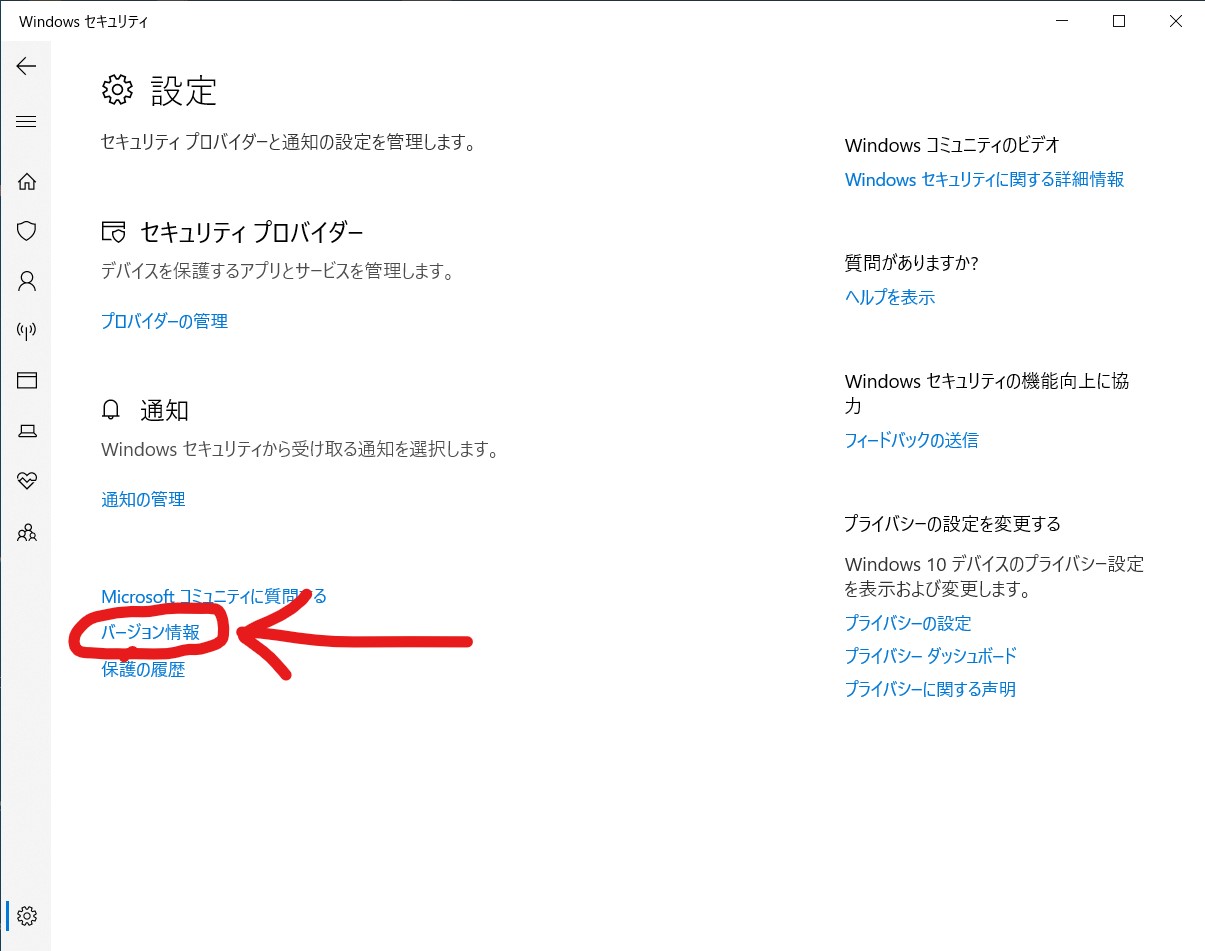Open Account protection person icon
Viewport: 1205px width, 951px height.
[x=27, y=281]
